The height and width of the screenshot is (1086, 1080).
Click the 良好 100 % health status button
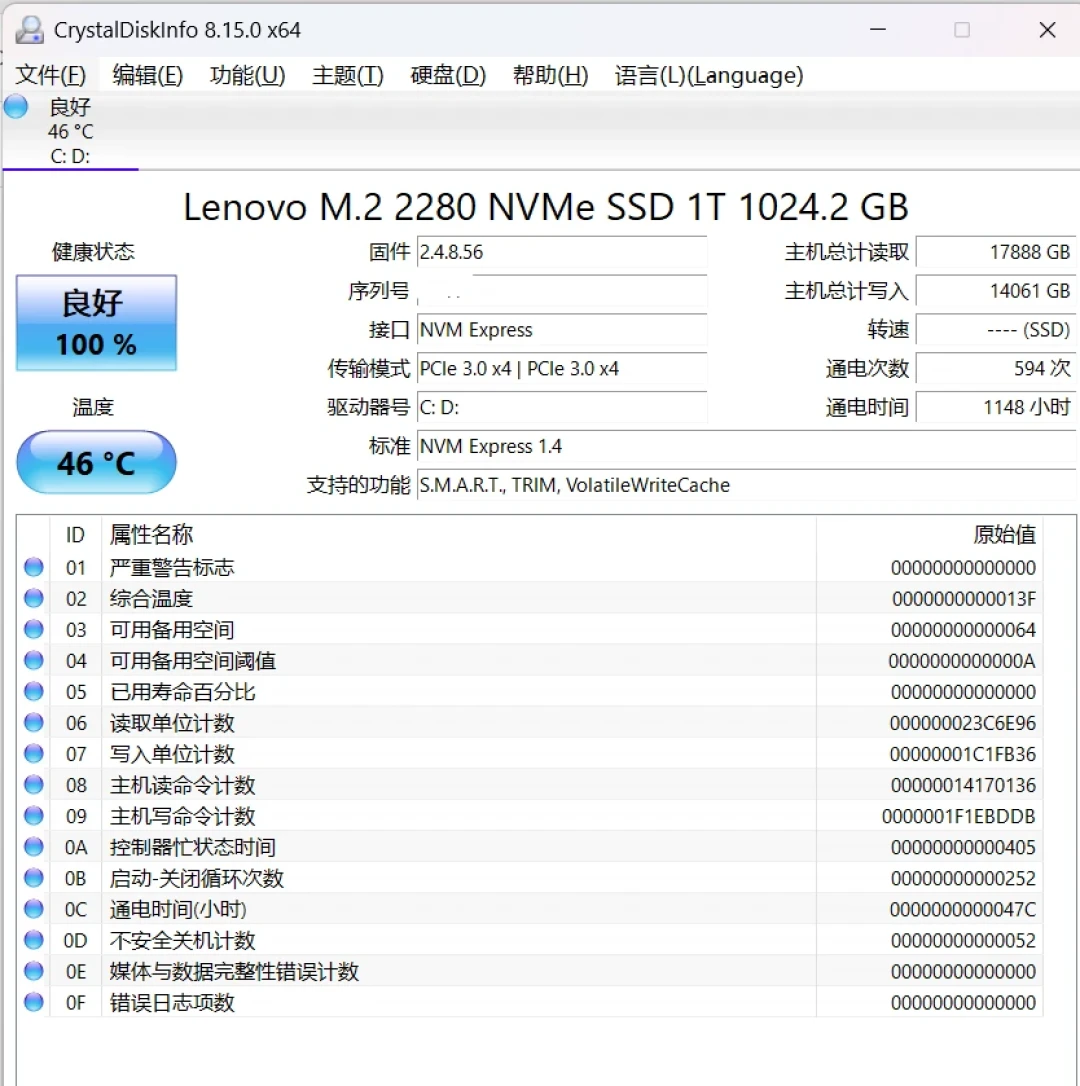96,323
